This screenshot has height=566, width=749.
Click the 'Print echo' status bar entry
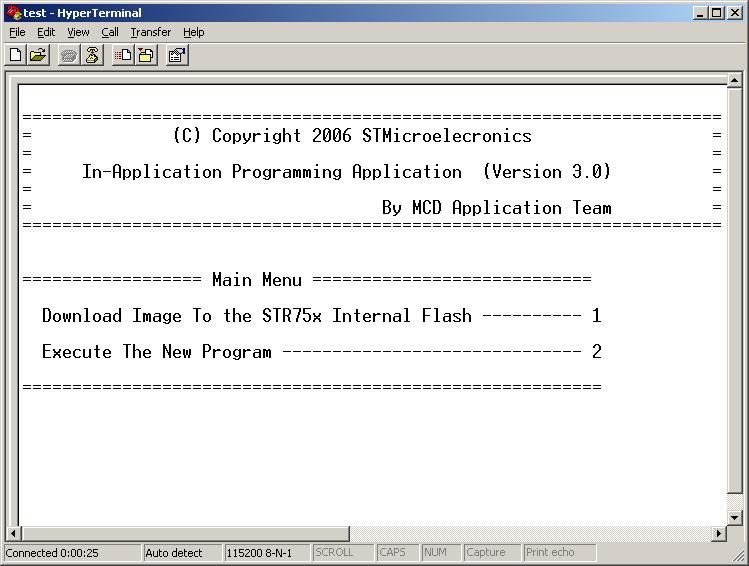(x=559, y=553)
